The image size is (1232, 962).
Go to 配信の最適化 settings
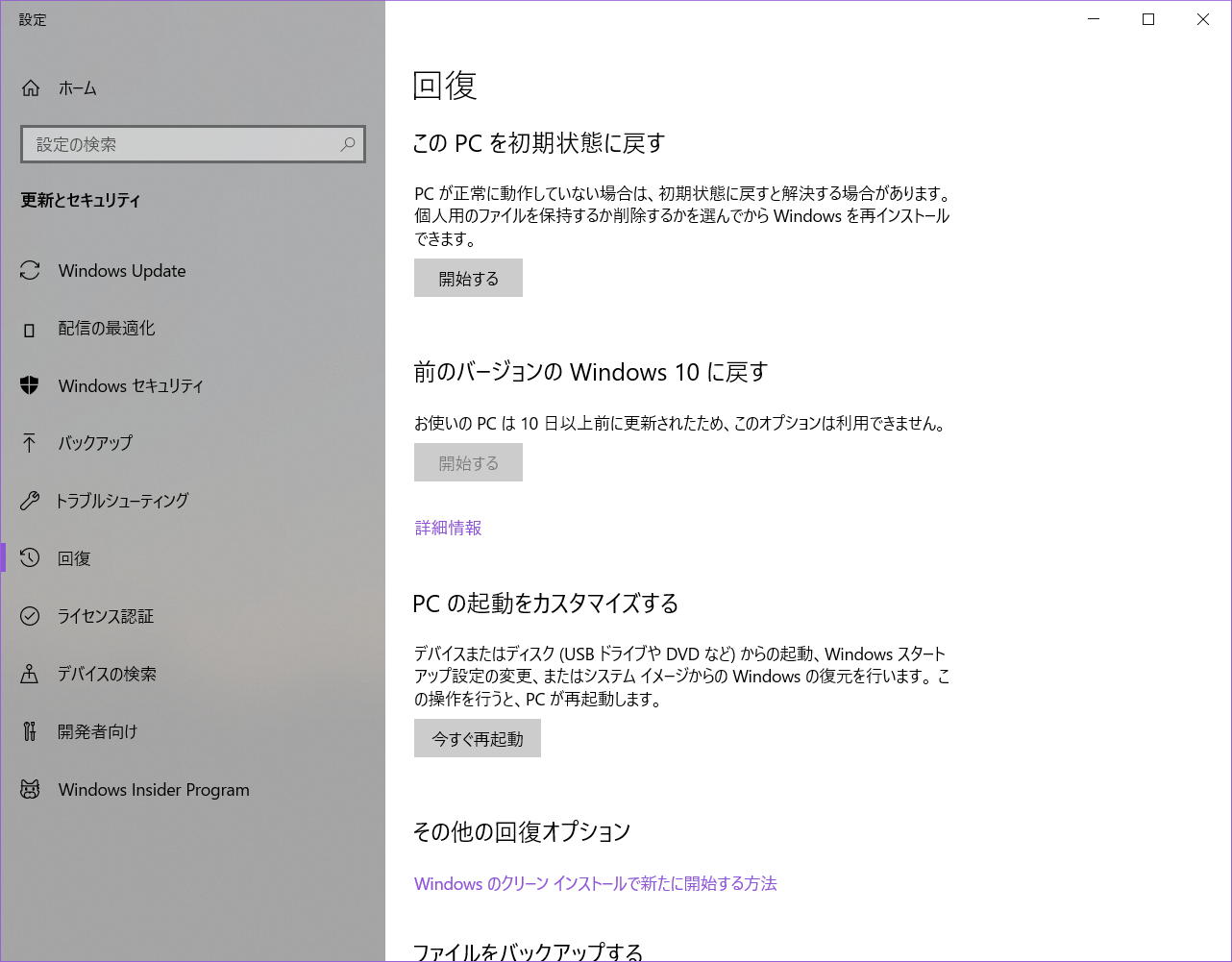click(192, 329)
